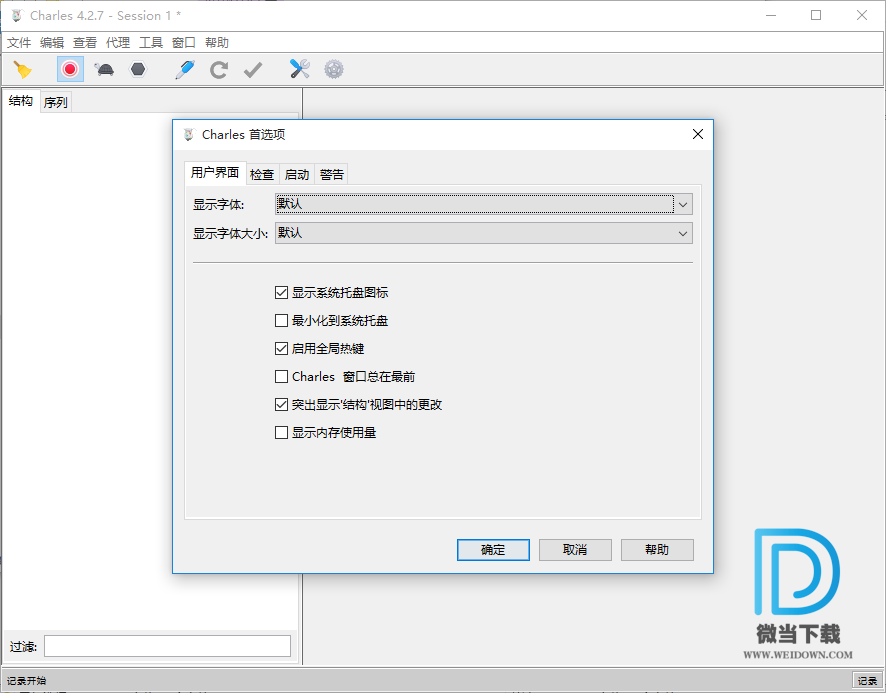Viewport: 886px width, 693px height.
Task: Open the 编辑 menu
Action: coord(53,42)
